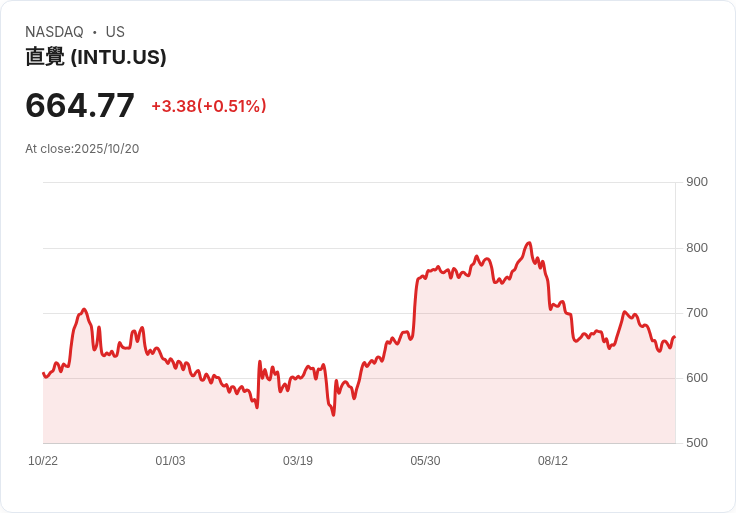This screenshot has width=736, height=513.
Task: Click the 08/12 date axis label
Action: coord(553,461)
